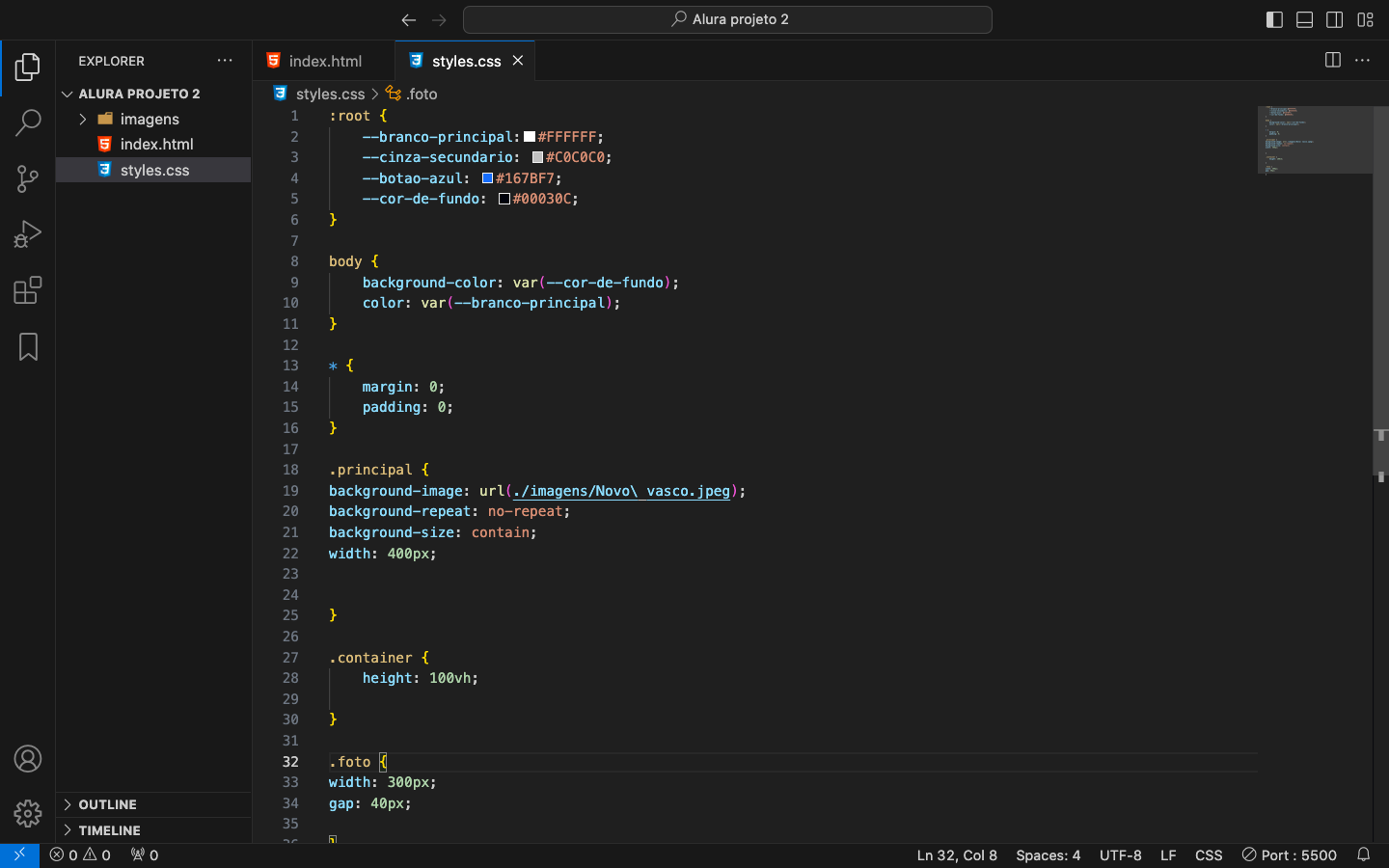
Task: Select the styles.css tab
Action: point(465,61)
